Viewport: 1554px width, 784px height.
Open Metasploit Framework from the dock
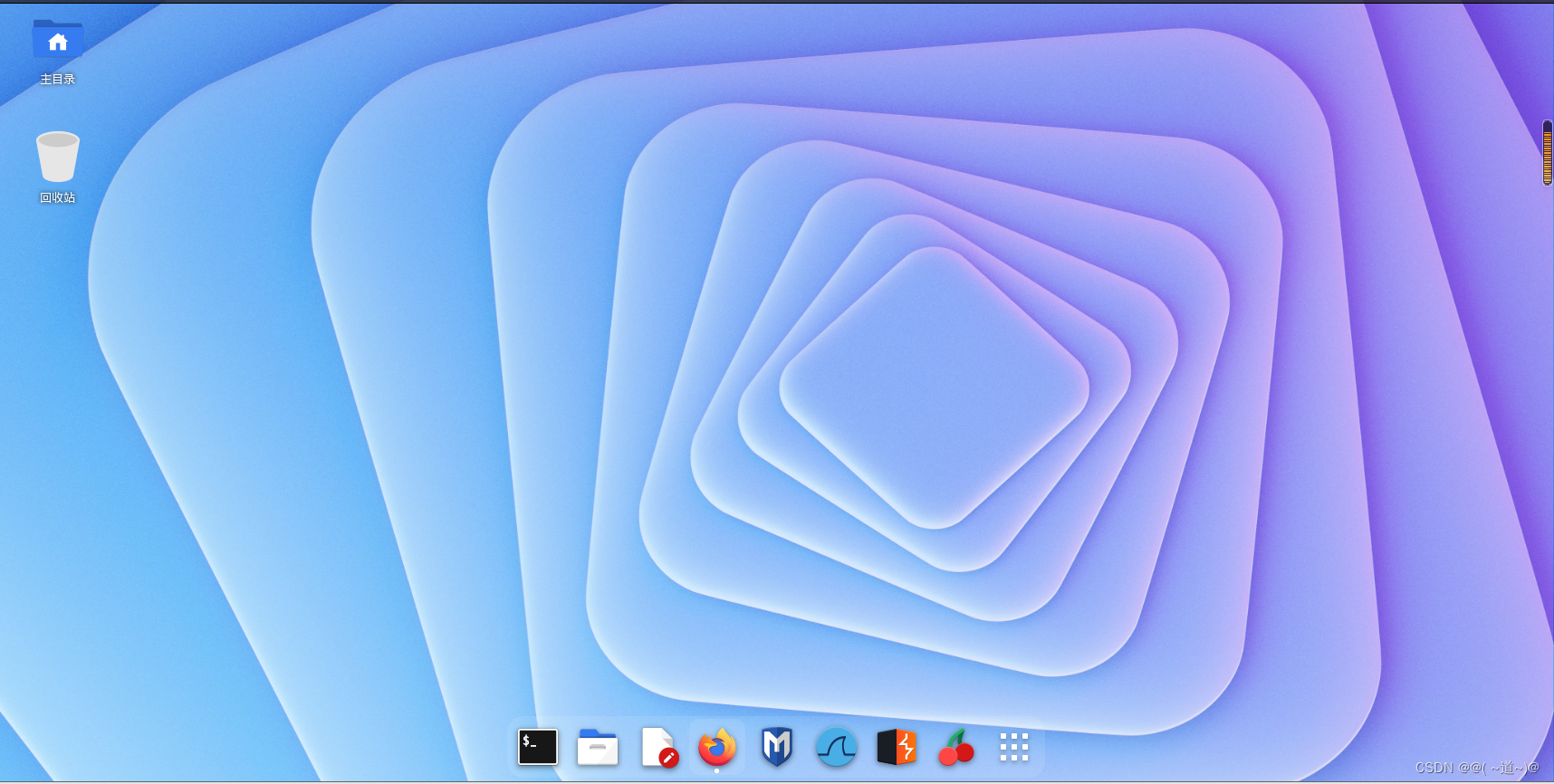tap(777, 747)
